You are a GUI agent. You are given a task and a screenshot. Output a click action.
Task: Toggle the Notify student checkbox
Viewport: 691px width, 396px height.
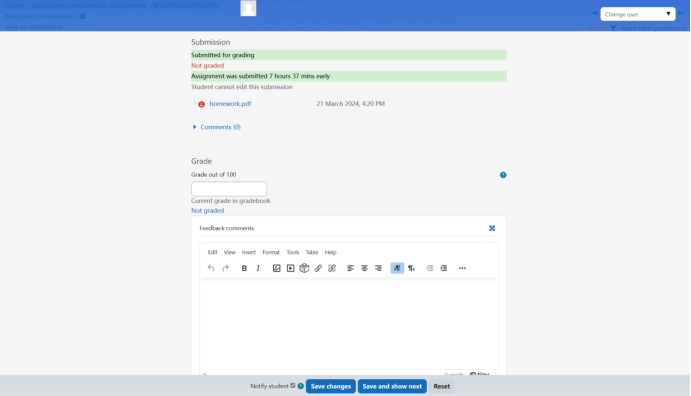(x=293, y=386)
